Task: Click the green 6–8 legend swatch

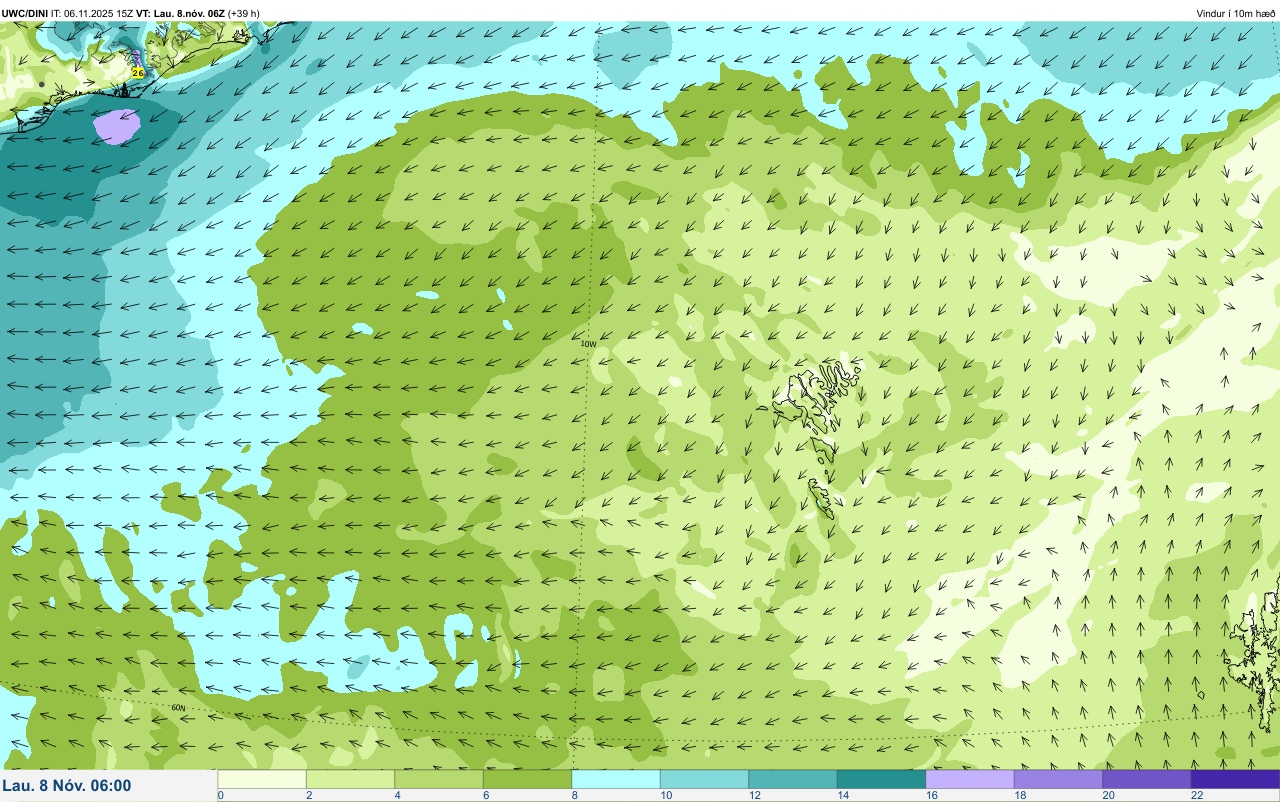Action: click(x=527, y=779)
